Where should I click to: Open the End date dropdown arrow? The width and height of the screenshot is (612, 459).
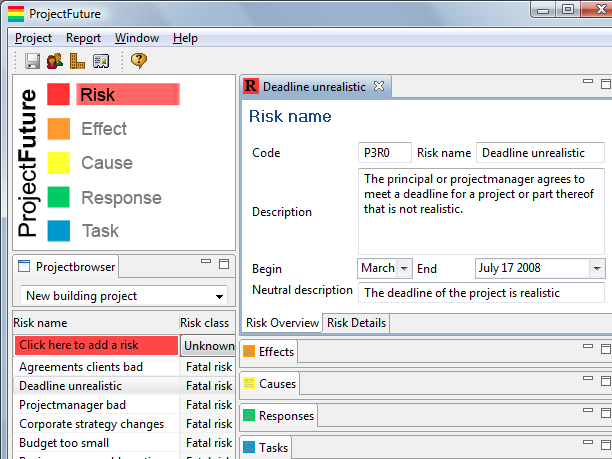click(x=597, y=268)
